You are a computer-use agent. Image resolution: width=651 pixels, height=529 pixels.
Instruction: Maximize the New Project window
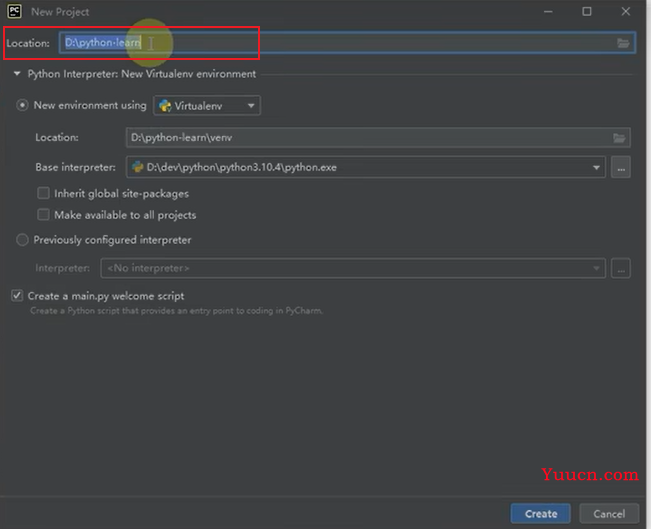coord(587,12)
